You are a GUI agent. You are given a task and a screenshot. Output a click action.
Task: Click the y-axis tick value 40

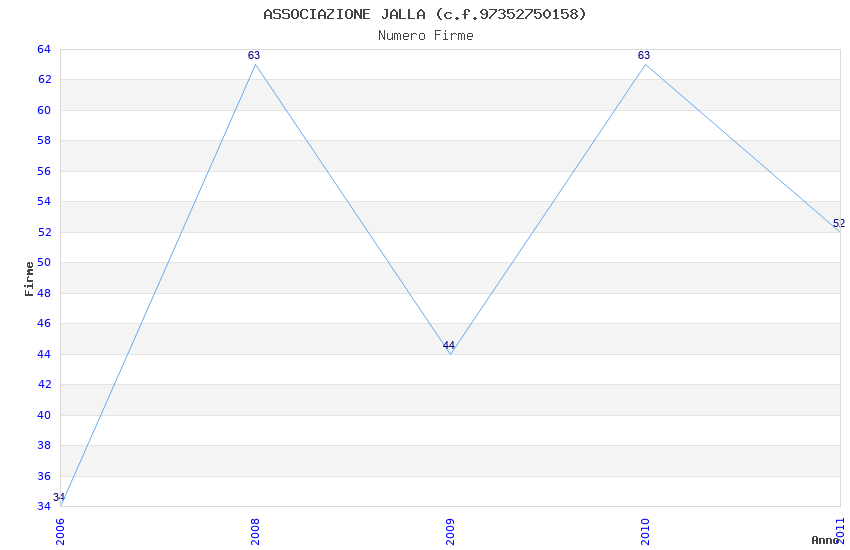(x=44, y=415)
